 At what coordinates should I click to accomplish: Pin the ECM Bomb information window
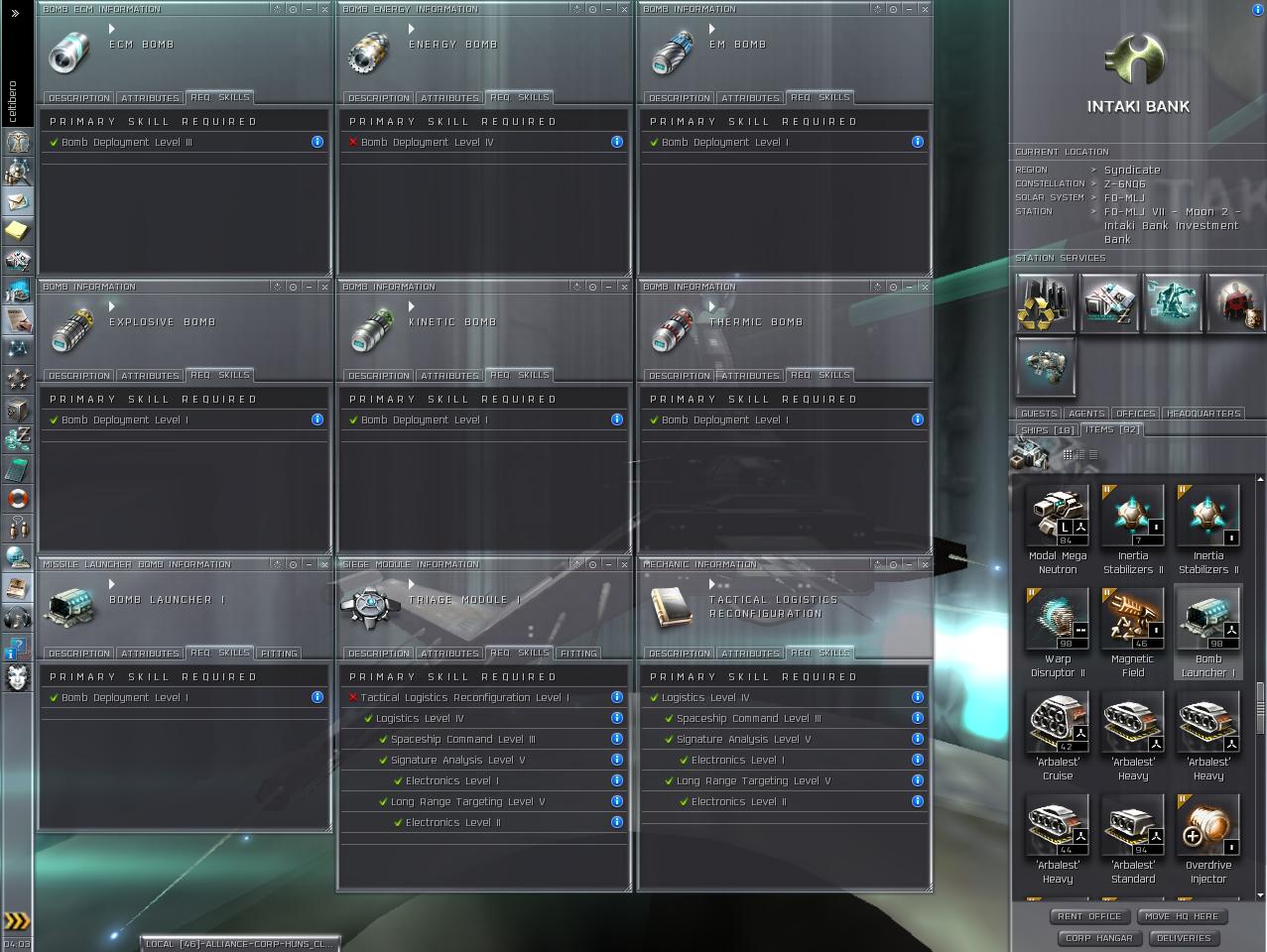pos(293,9)
